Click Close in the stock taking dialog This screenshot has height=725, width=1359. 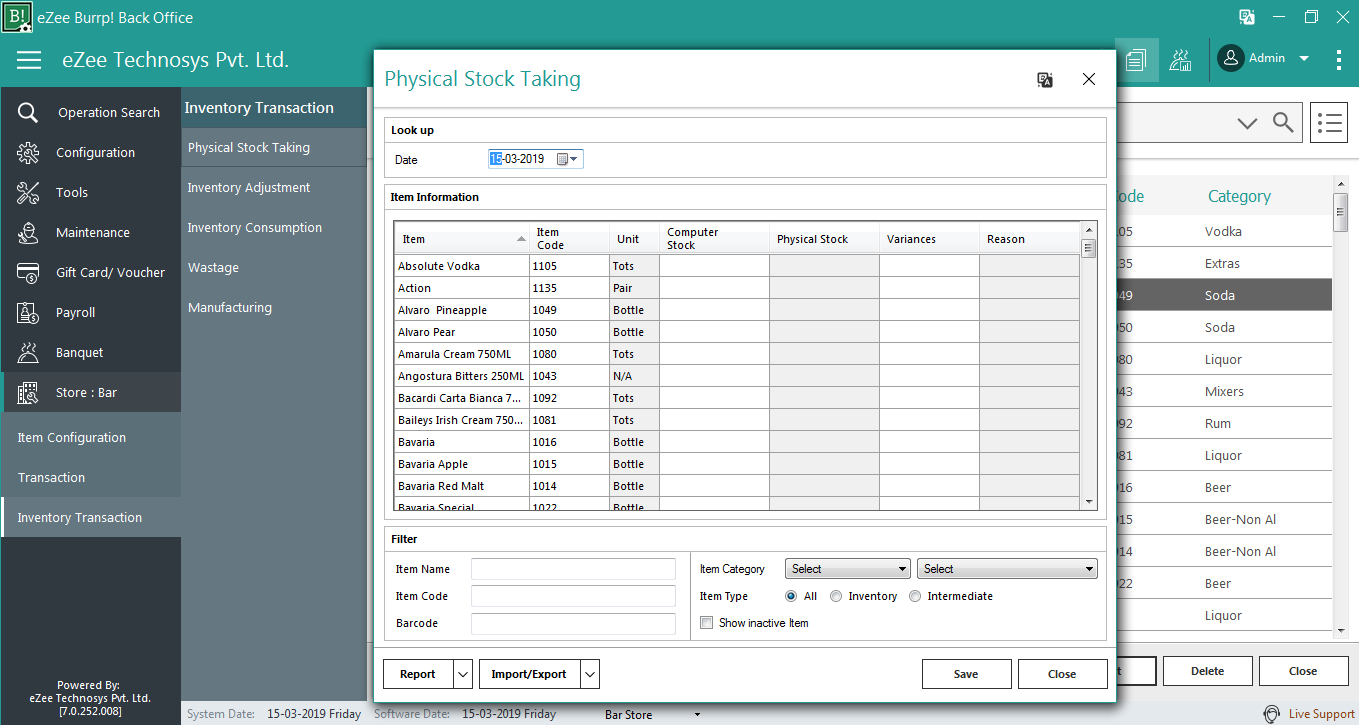1062,674
